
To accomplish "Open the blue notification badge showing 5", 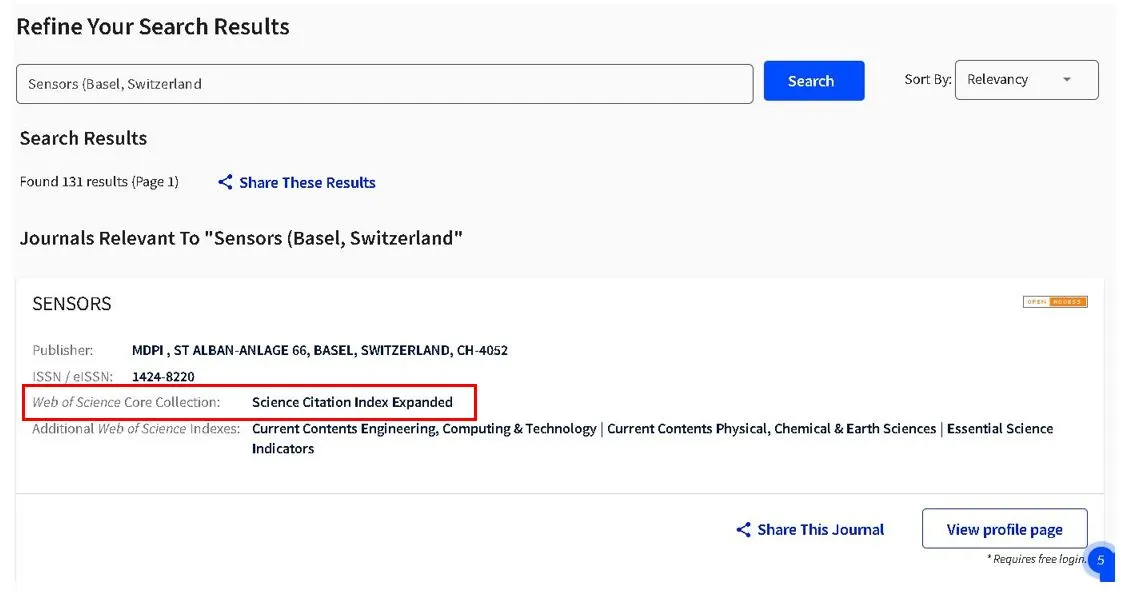I will [x=1100, y=561].
